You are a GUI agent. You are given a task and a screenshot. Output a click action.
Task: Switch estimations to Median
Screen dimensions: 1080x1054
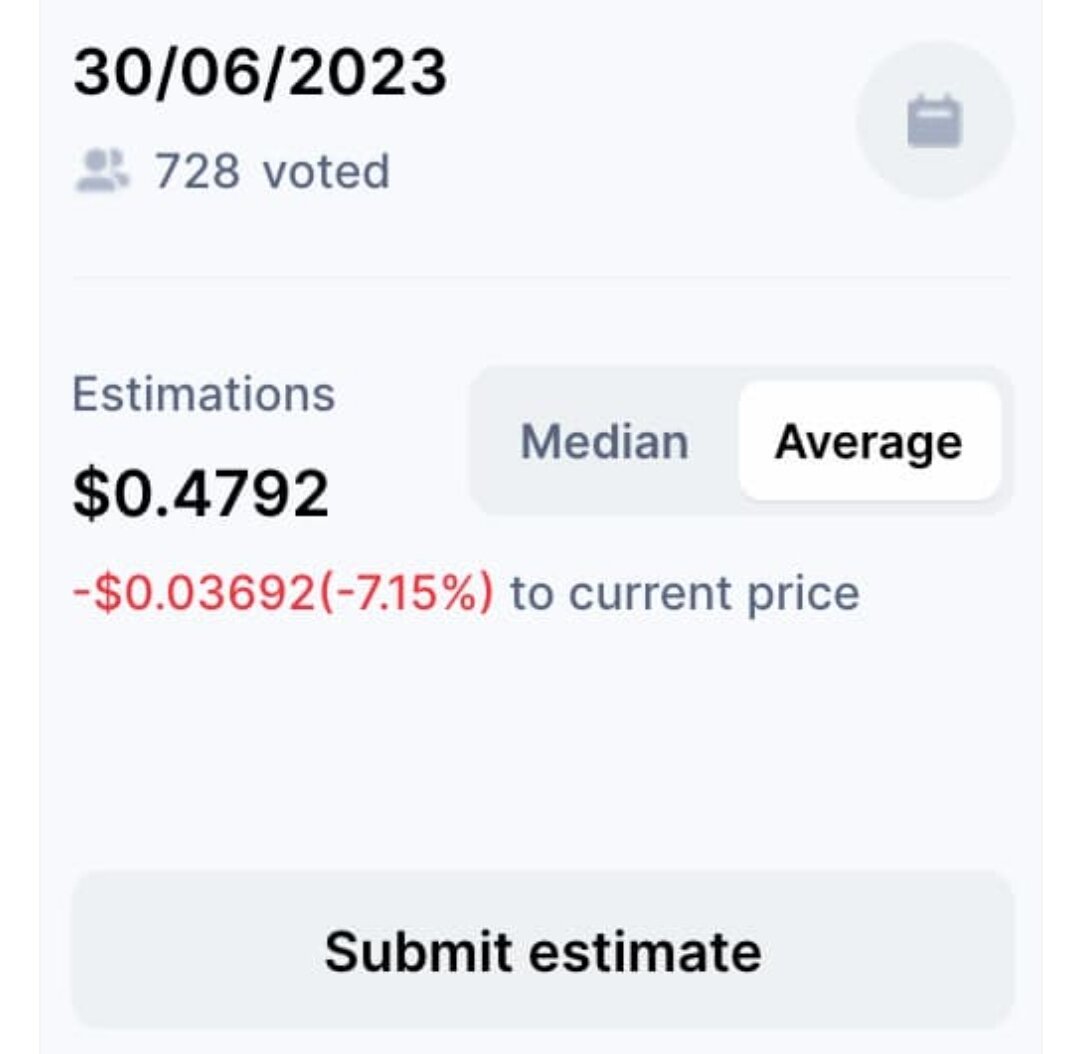[x=604, y=442]
